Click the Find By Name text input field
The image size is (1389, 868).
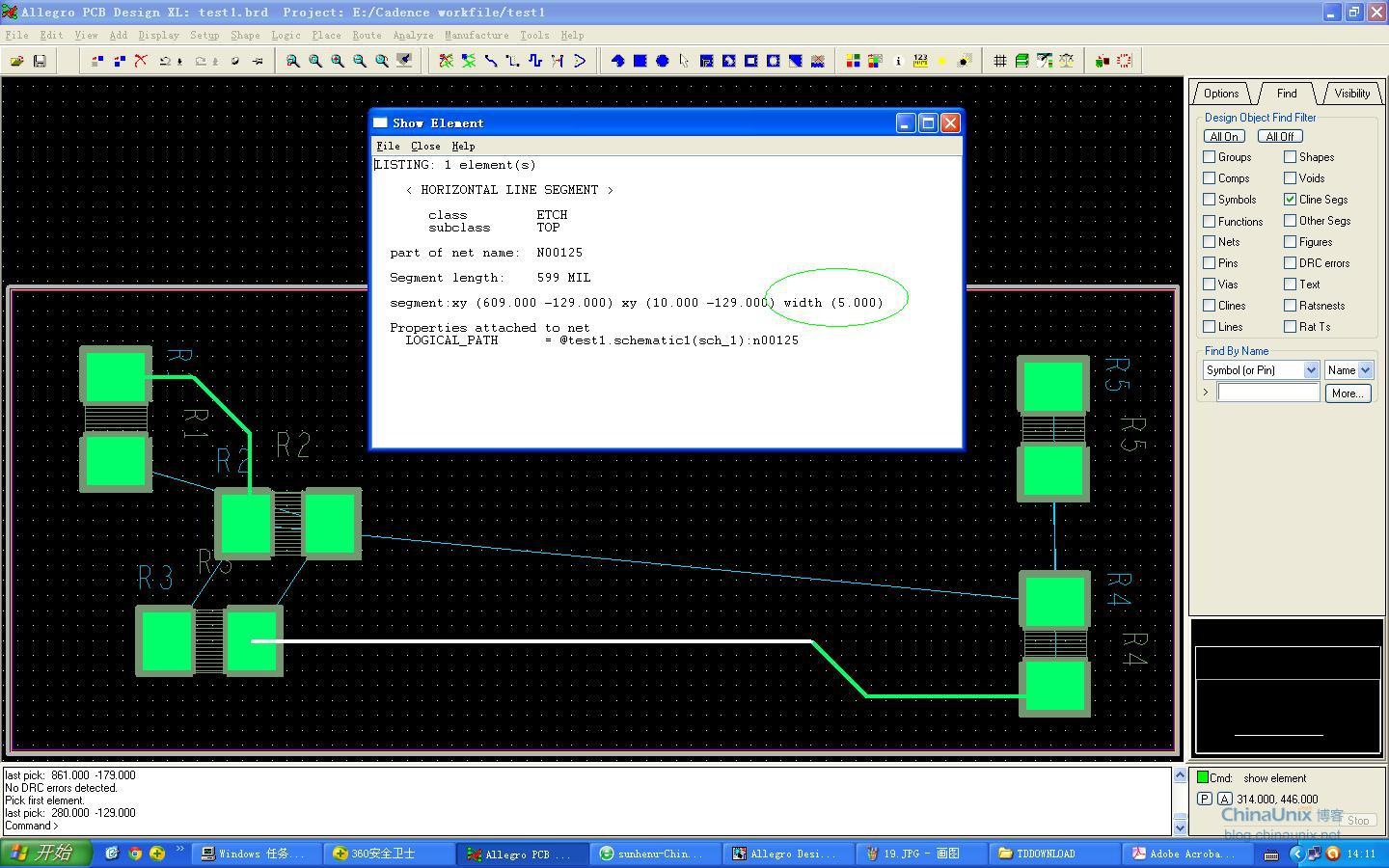point(1267,393)
